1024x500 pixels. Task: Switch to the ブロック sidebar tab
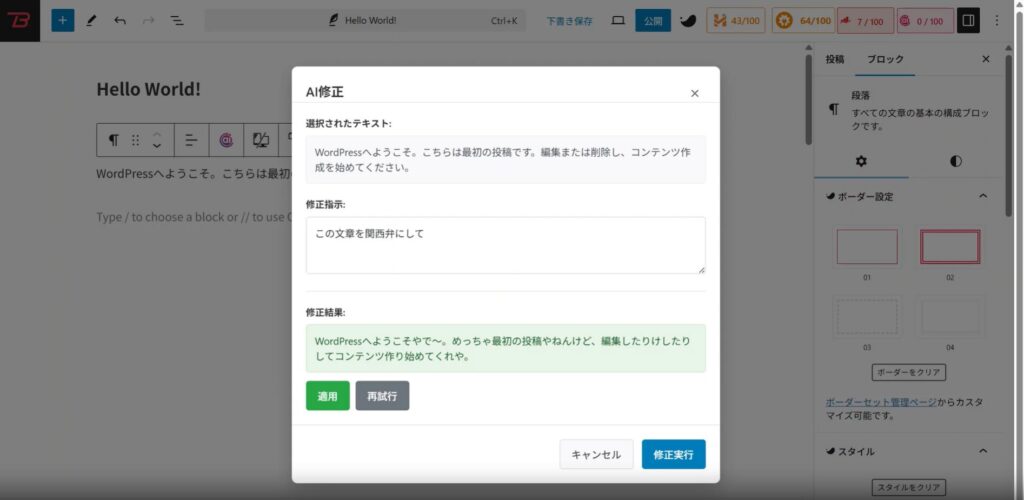click(x=886, y=59)
